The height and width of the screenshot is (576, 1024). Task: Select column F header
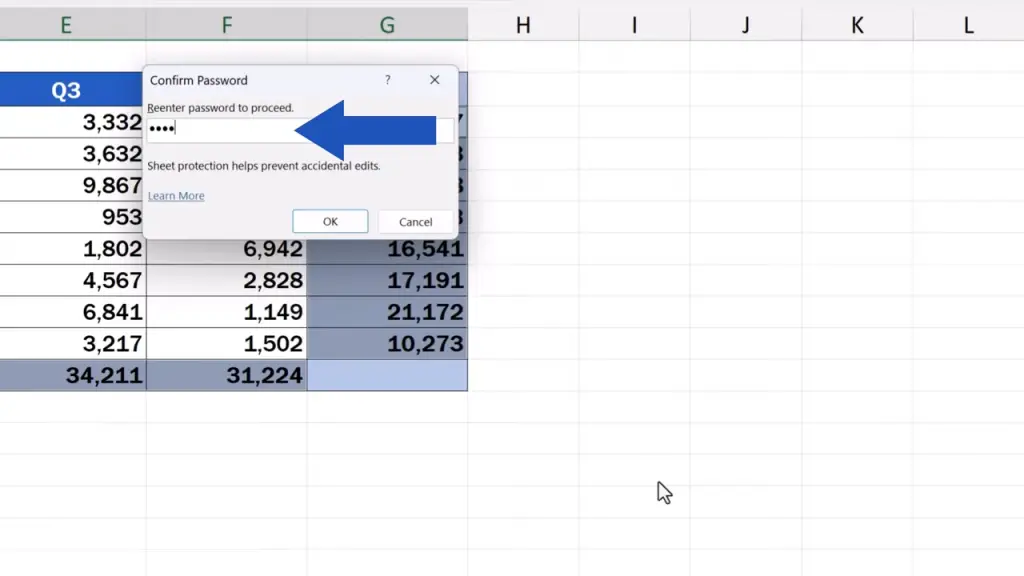[226, 25]
